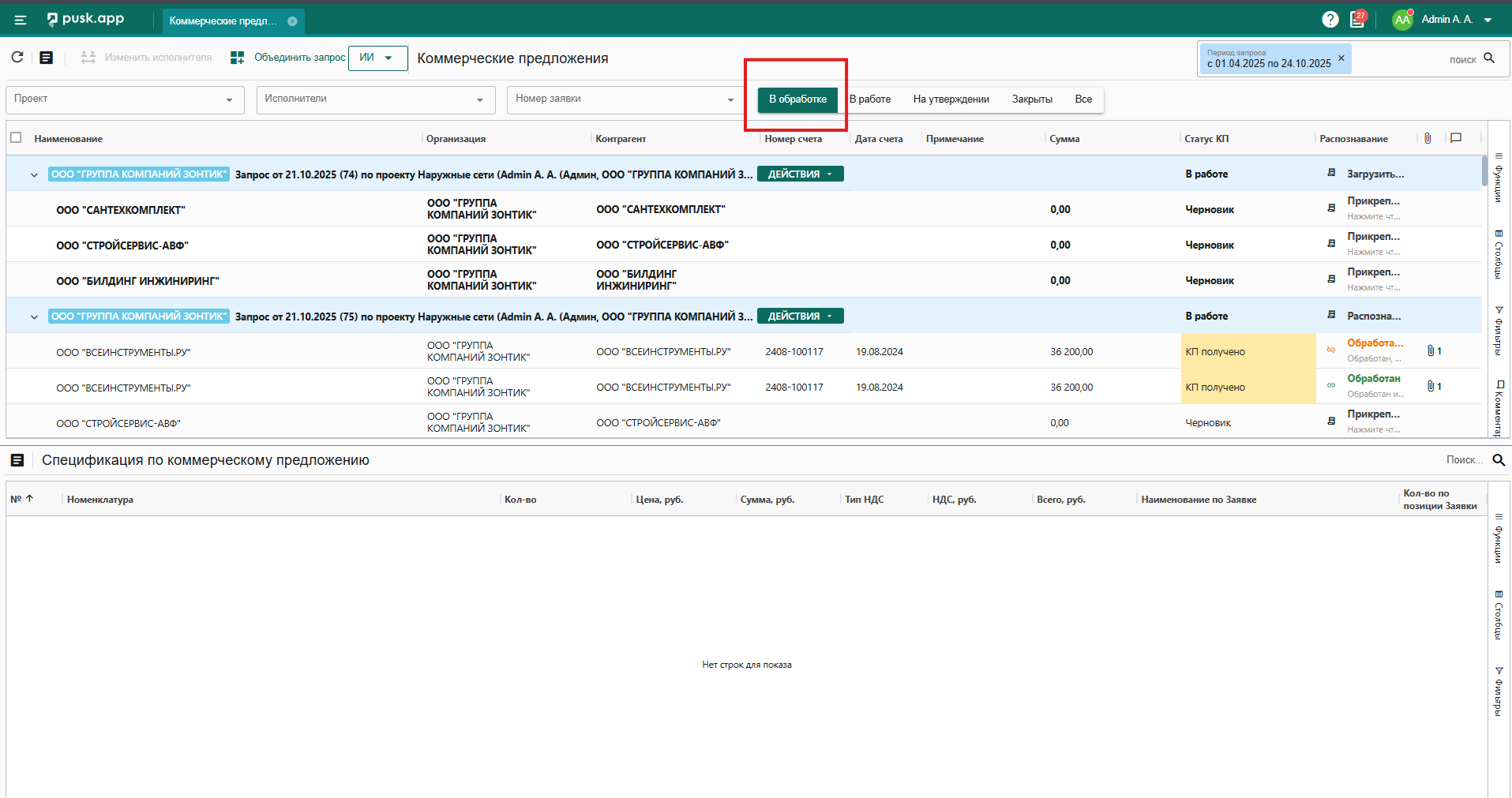1512x798 pixels.
Task: Open the help question mark icon
Action: click(1330, 20)
